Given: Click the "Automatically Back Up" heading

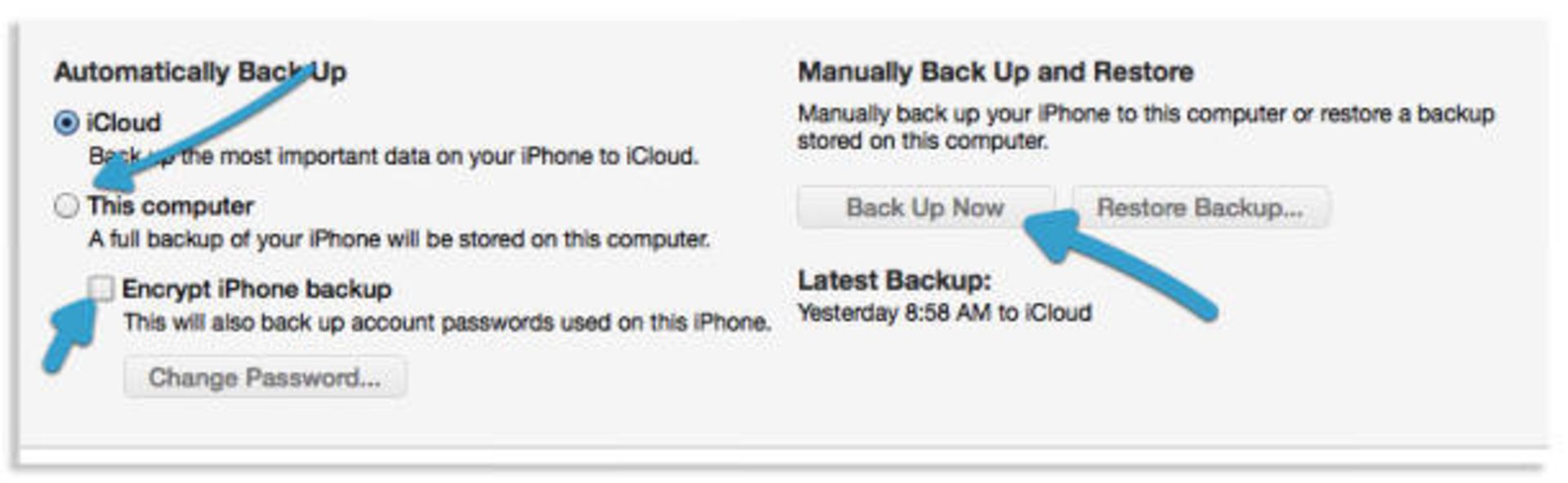Looking at the screenshot, I should tap(200, 72).
